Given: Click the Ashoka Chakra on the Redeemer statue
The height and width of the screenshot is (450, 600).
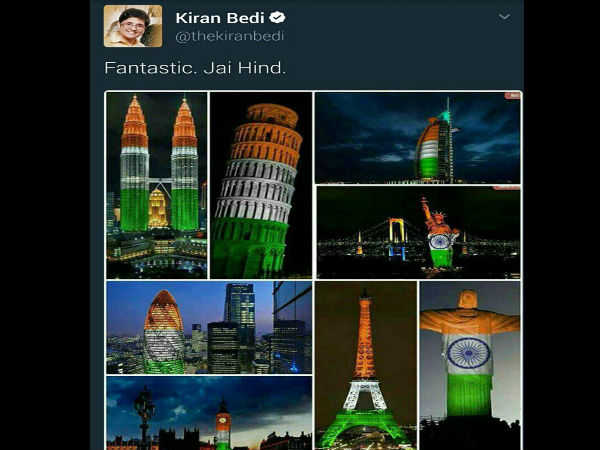Looking at the screenshot, I should (468, 353).
